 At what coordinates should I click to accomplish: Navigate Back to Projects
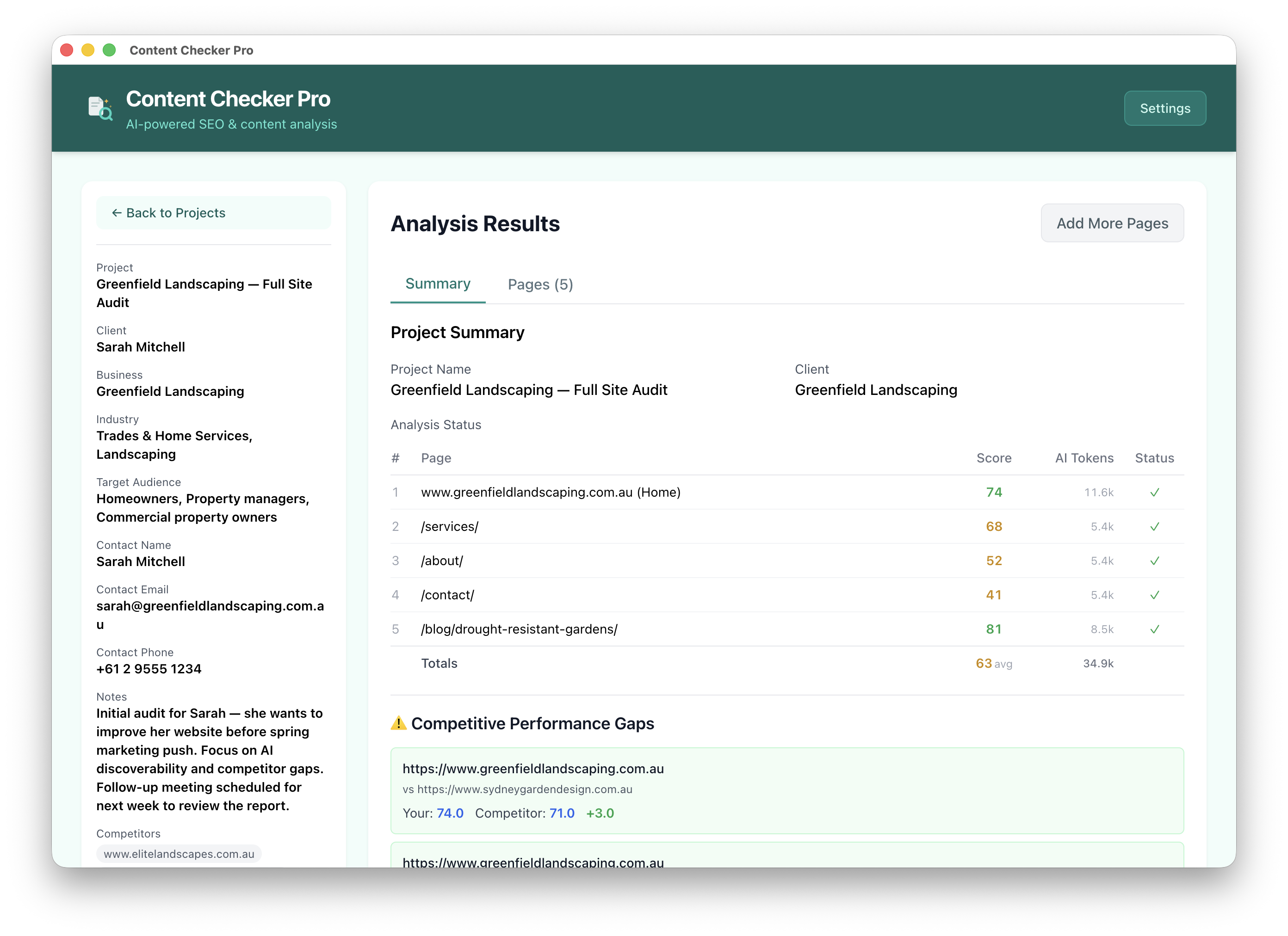[214, 212]
